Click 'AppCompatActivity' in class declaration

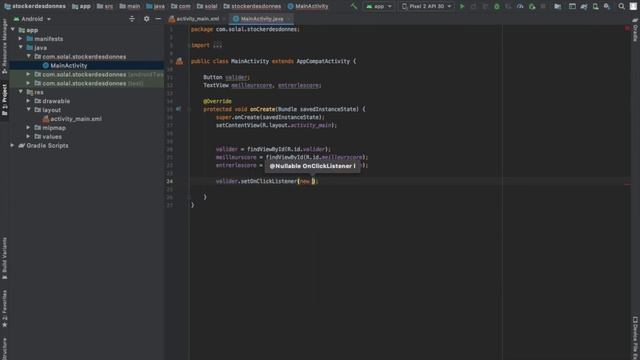(323, 61)
